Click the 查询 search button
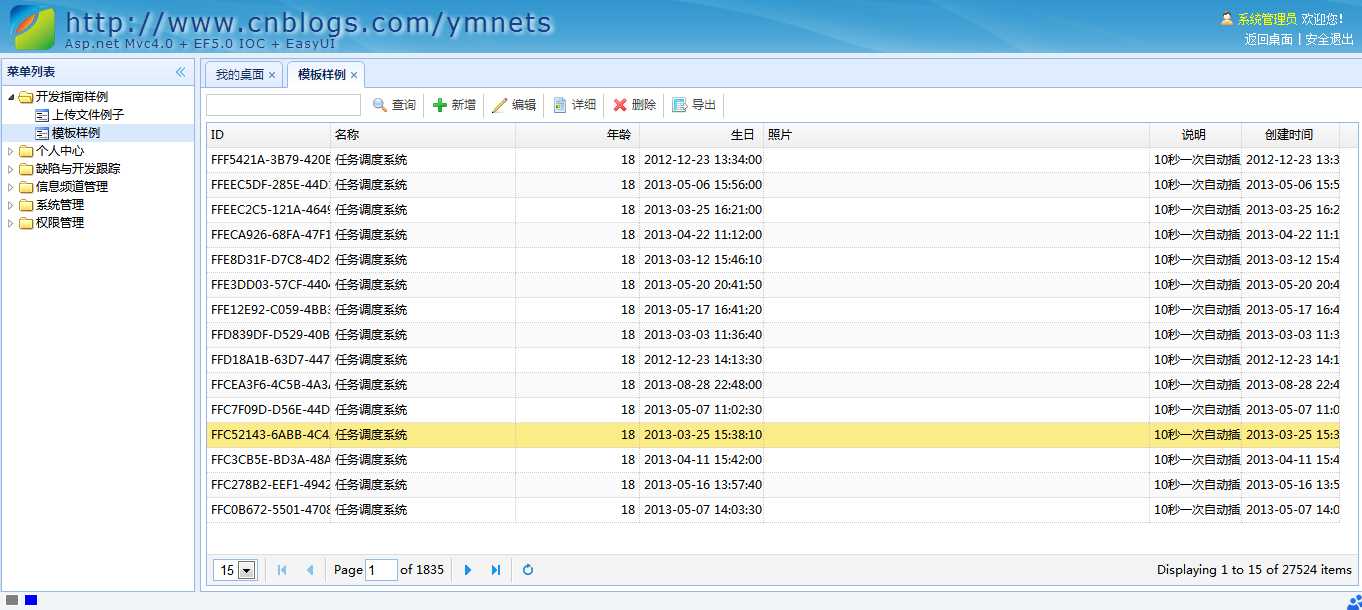1362x610 pixels. (x=394, y=105)
